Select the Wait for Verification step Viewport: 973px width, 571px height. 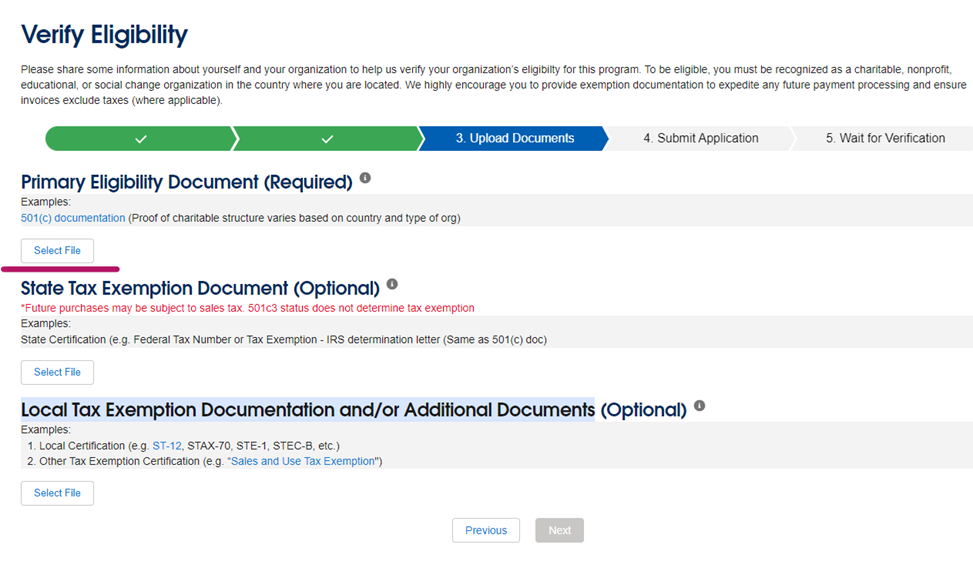pyautogui.click(x=884, y=138)
